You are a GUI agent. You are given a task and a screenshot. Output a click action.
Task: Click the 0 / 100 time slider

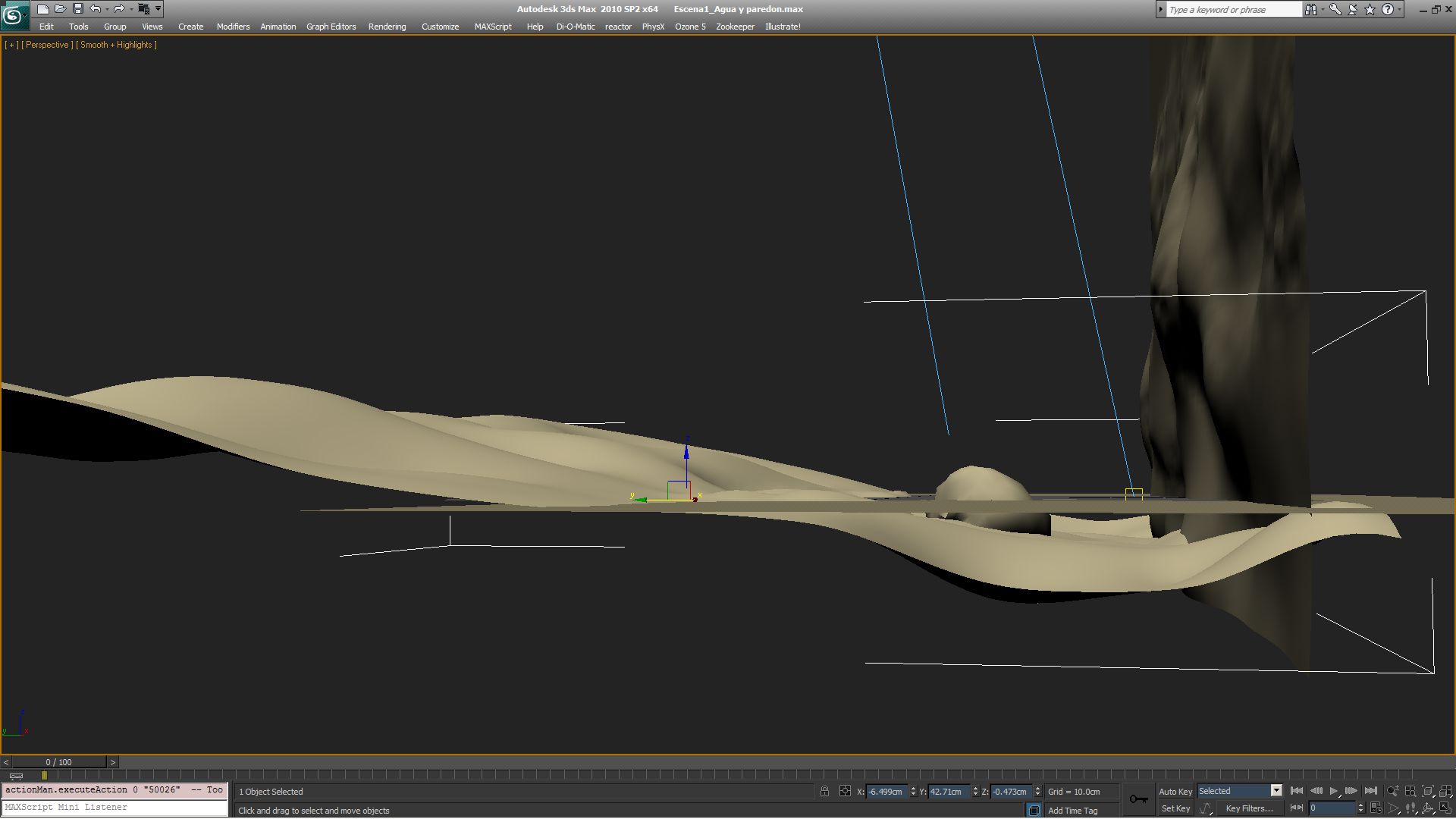[x=58, y=762]
